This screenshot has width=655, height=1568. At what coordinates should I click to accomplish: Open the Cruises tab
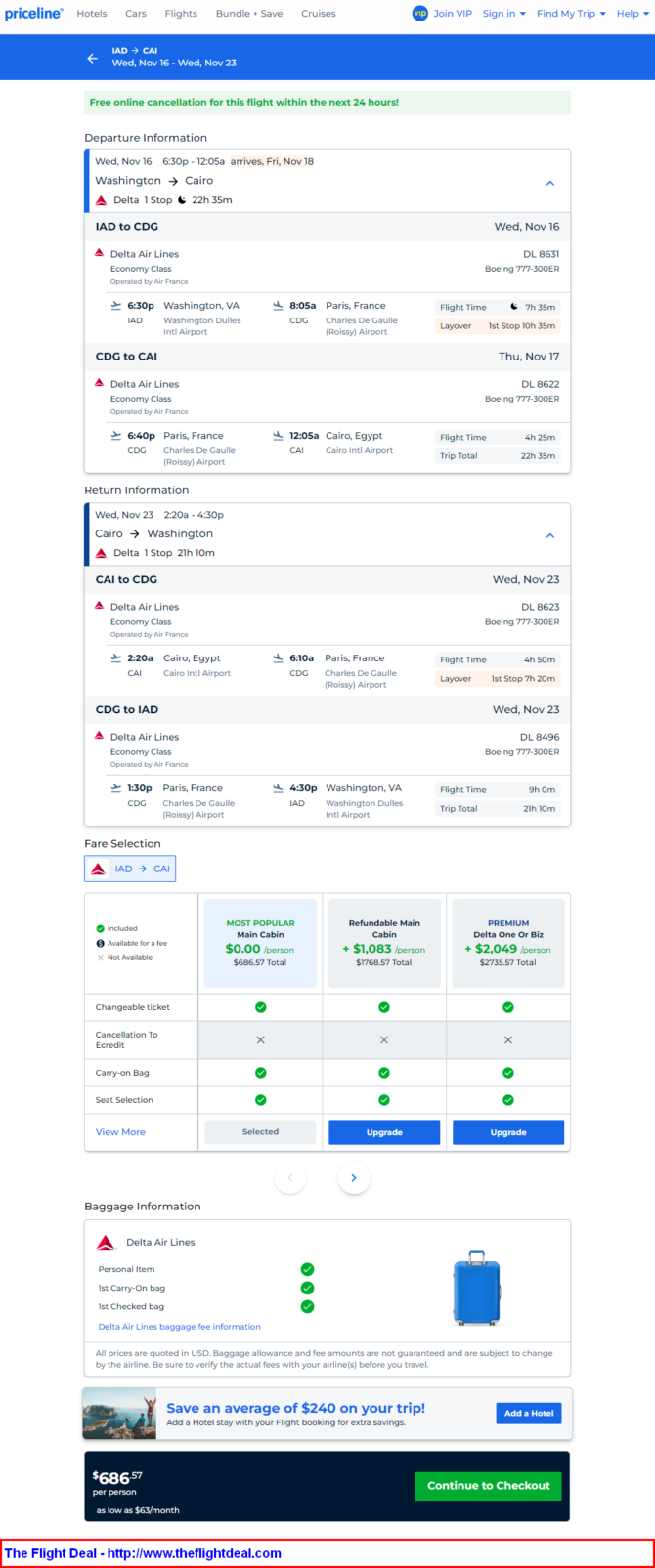(x=319, y=14)
